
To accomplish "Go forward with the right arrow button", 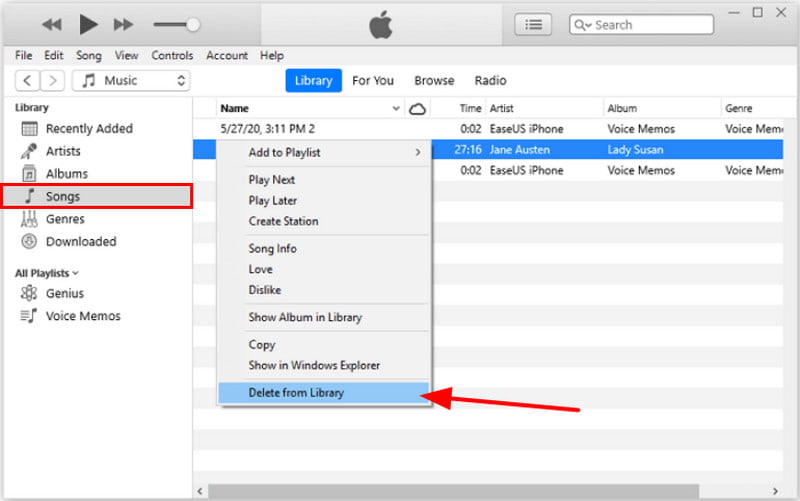I will [x=52, y=81].
